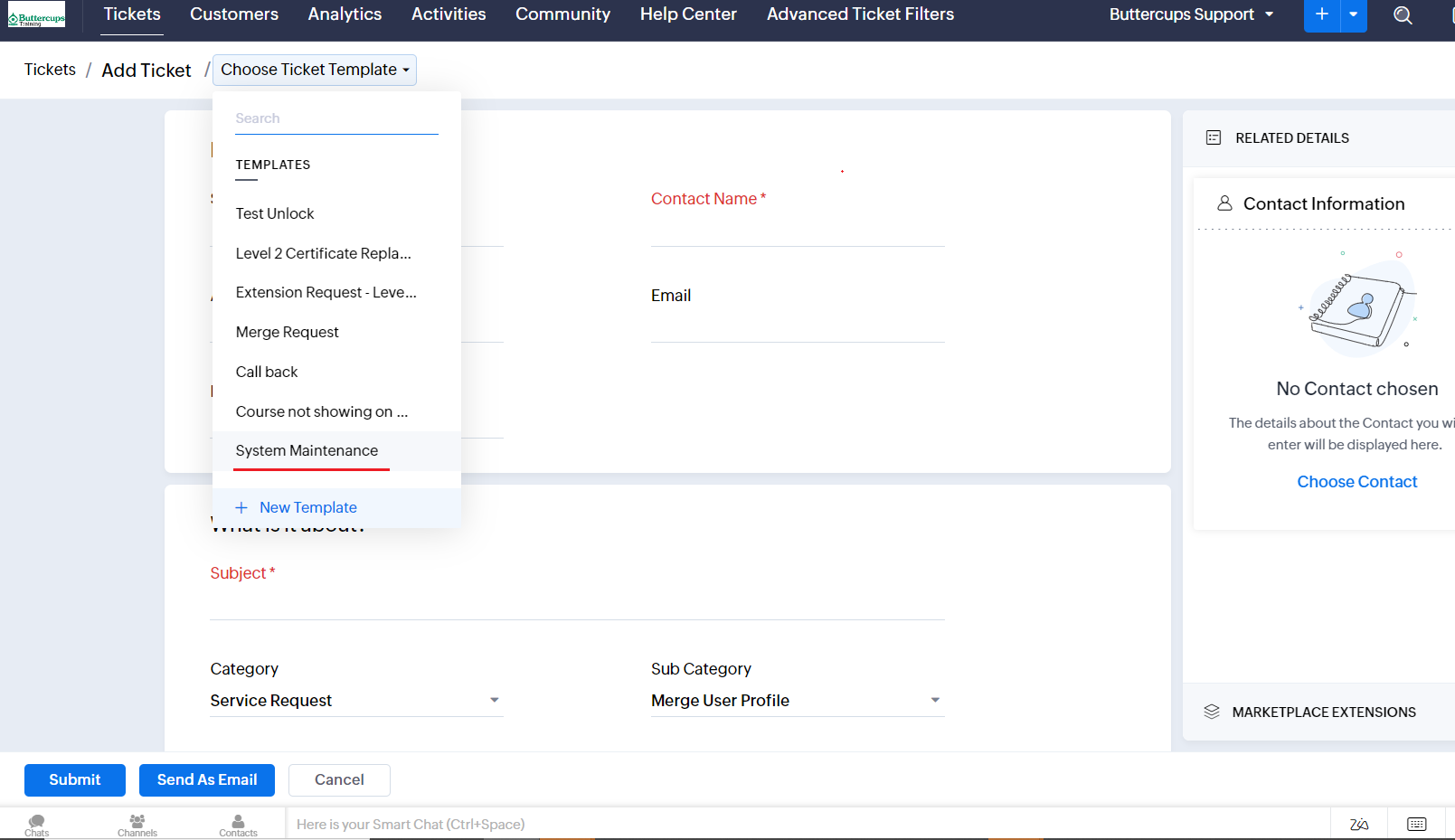This screenshot has width=1455, height=840.
Task: Open the global search magnifier icon
Action: 1403,15
